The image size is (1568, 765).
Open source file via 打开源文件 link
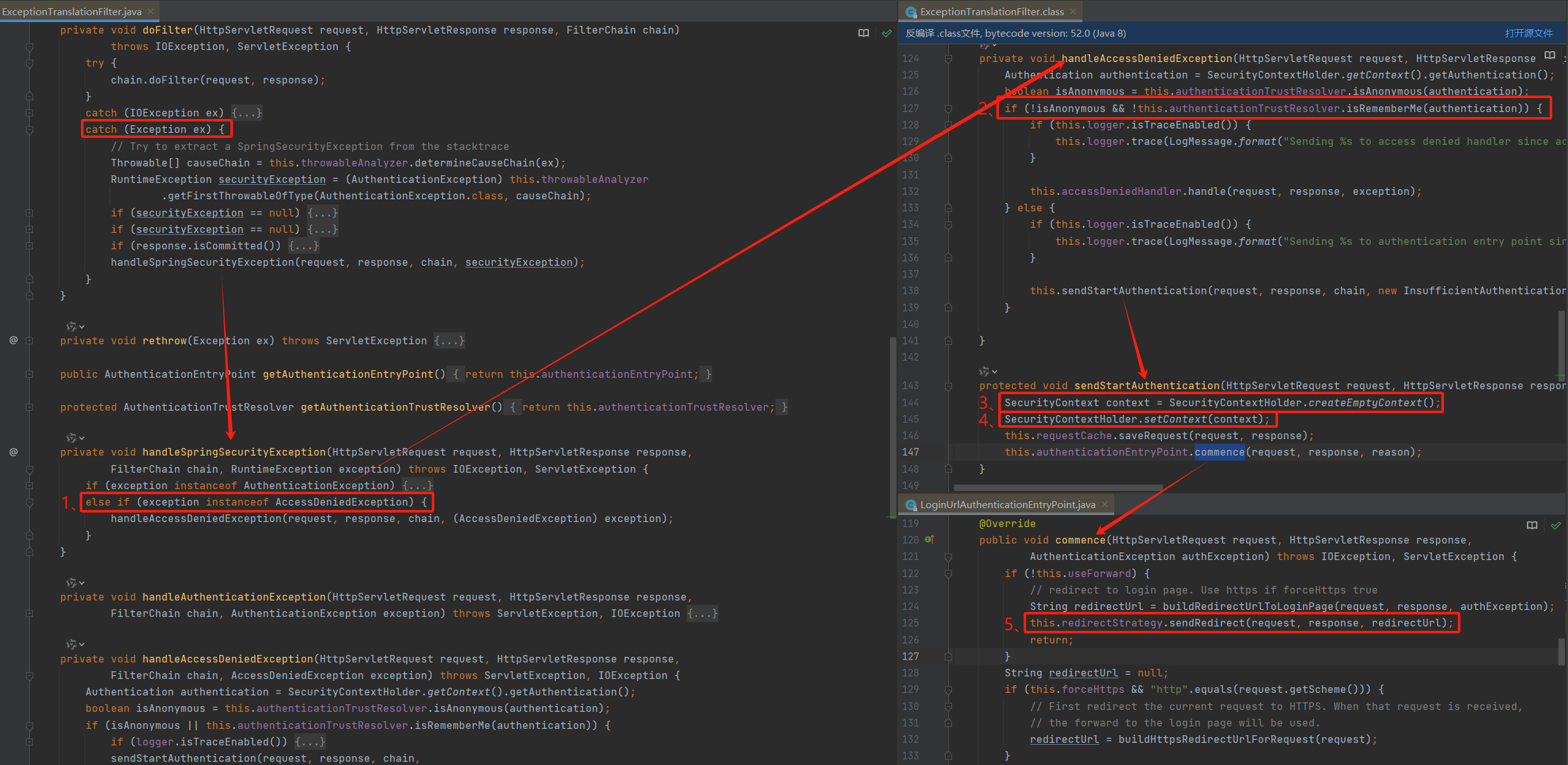point(1528,34)
